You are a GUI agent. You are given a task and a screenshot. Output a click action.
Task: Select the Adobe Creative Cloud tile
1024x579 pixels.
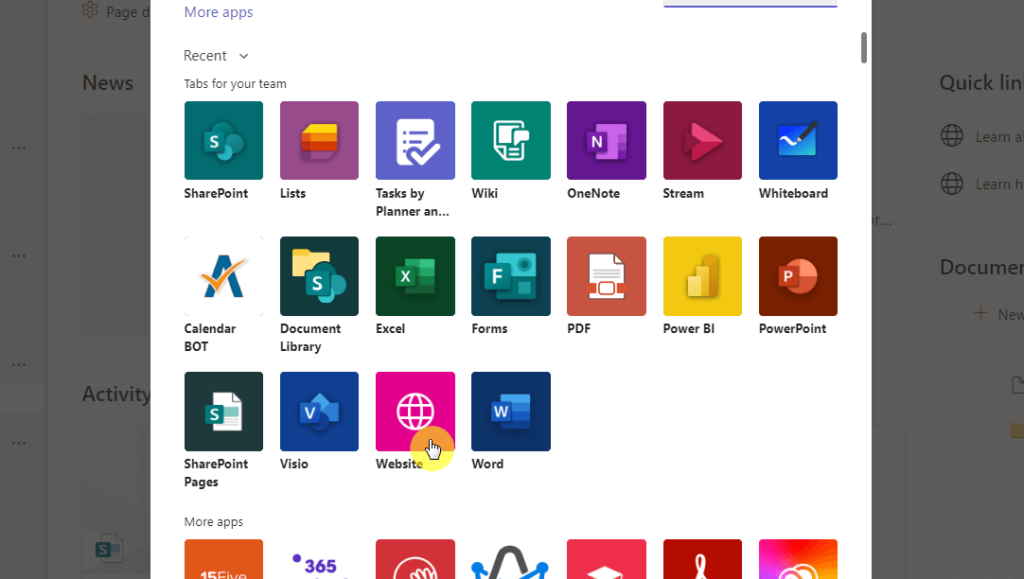798,559
